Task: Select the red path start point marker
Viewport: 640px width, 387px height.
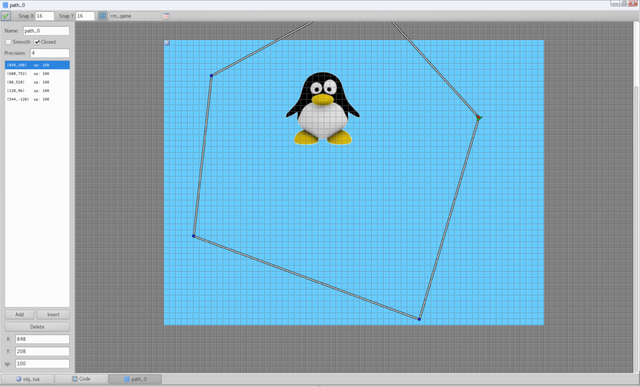Action: (x=479, y=118)
